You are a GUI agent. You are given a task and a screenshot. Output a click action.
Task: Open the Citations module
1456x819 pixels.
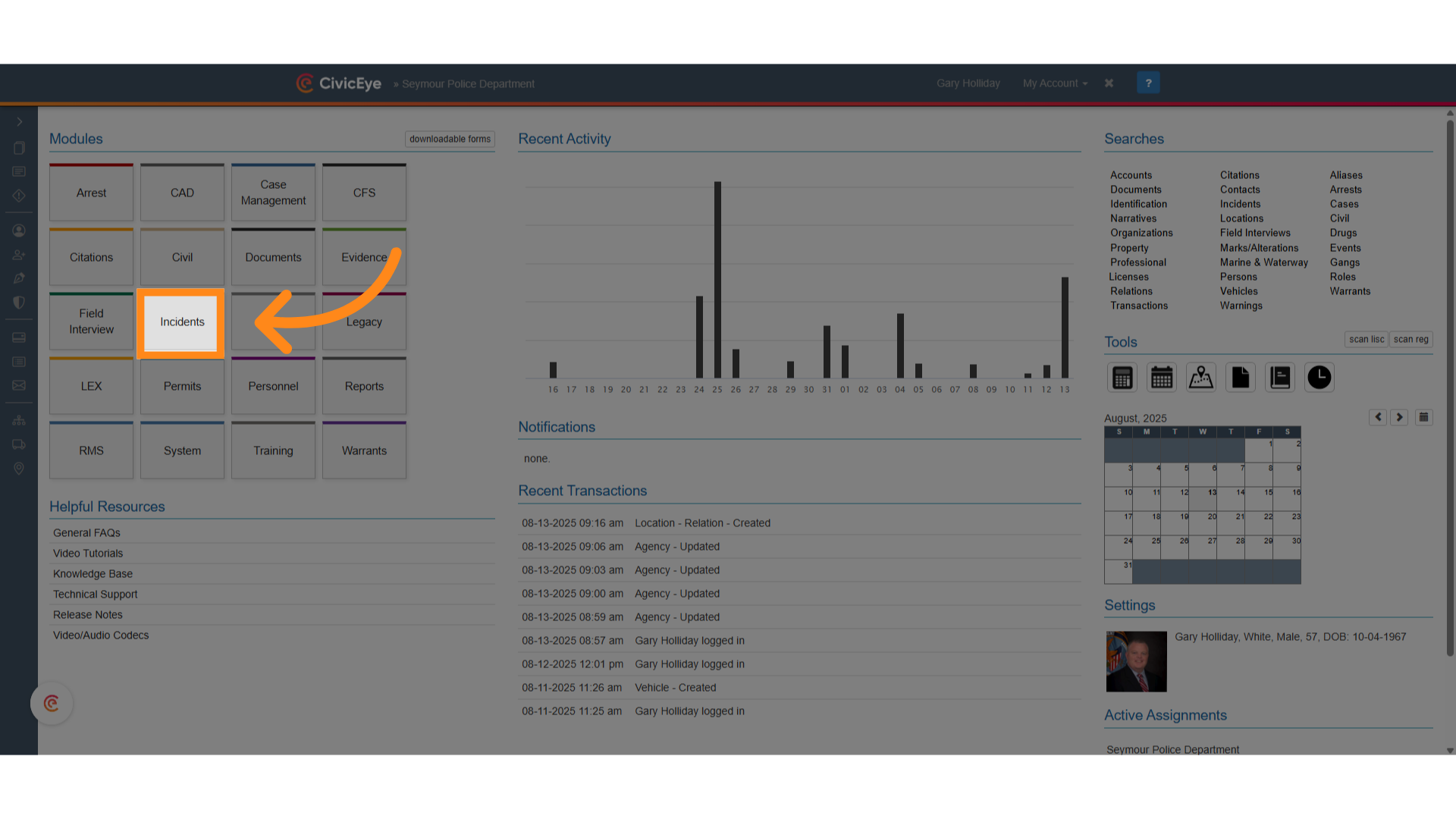(91, 257)
